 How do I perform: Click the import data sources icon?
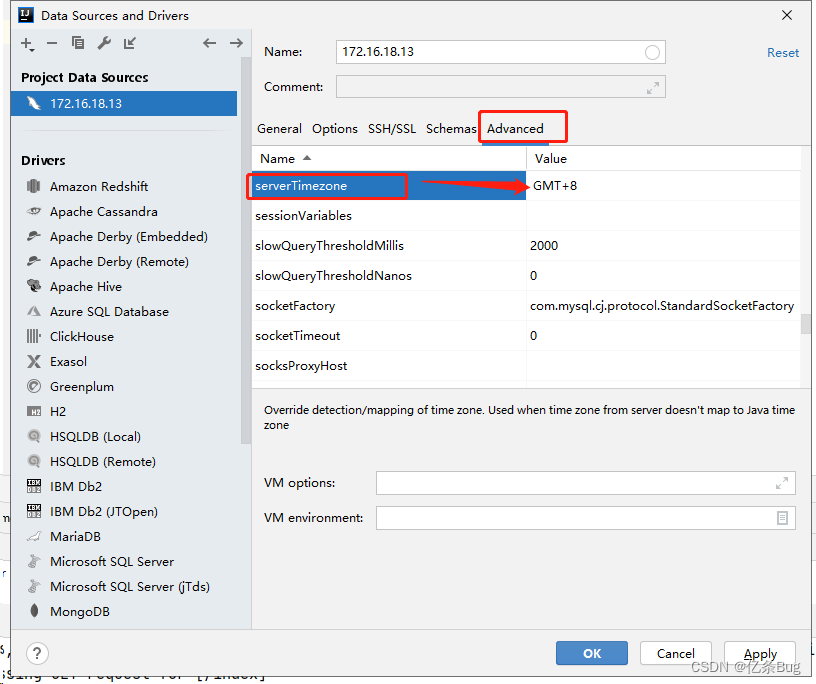click(128, 44)
